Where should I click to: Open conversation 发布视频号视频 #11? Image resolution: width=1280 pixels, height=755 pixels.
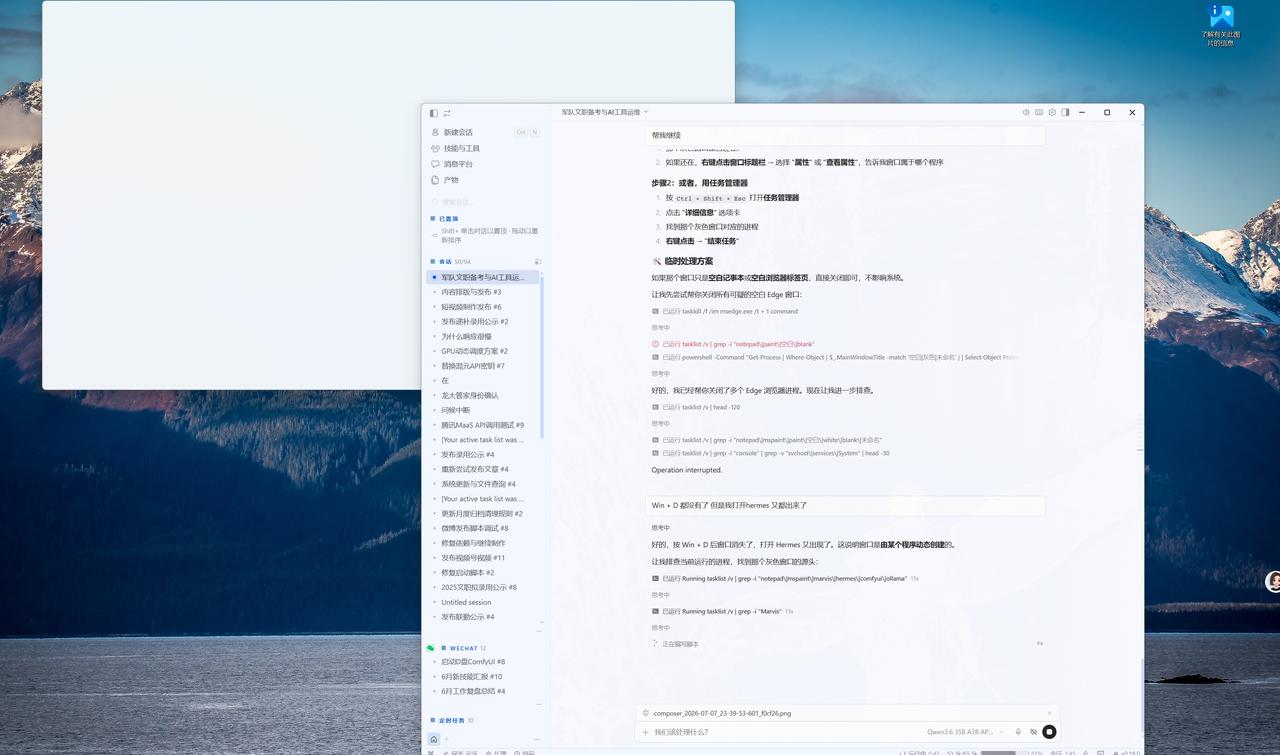pos(484,558)
